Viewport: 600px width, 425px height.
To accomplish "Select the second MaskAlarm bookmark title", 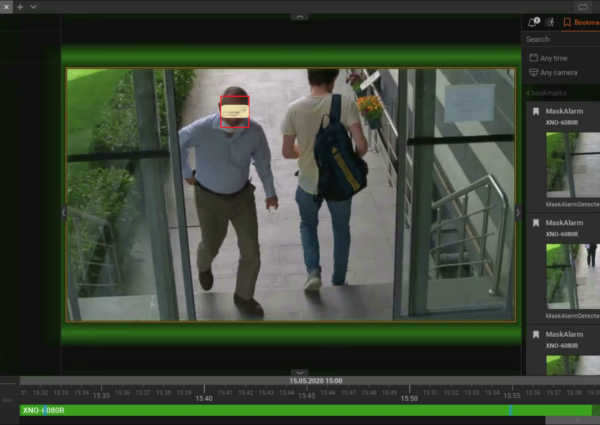I will click(564, 223).
